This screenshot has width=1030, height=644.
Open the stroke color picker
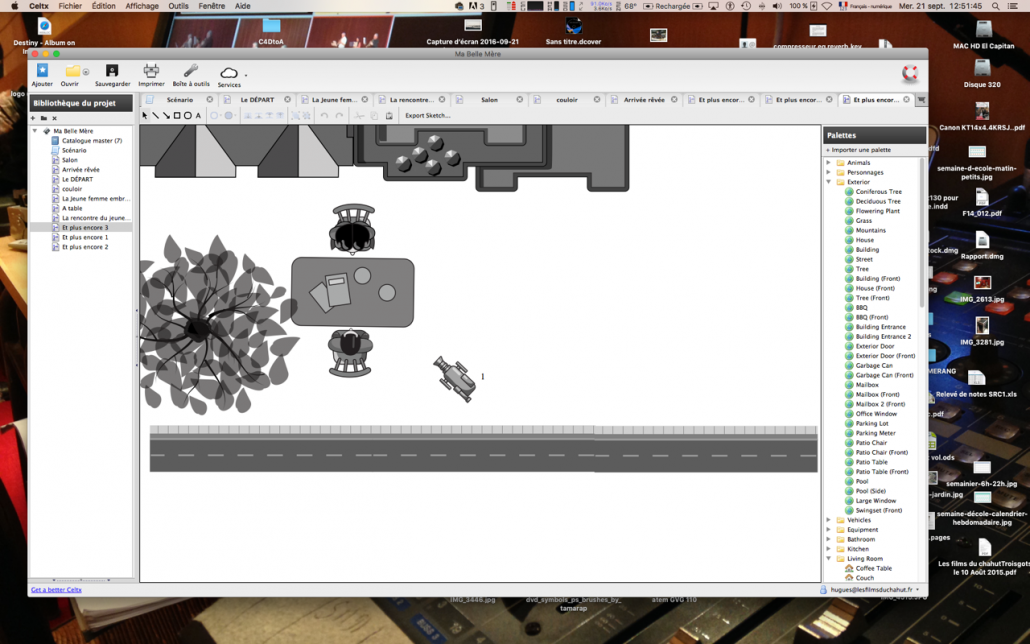(x=214, y=116)
